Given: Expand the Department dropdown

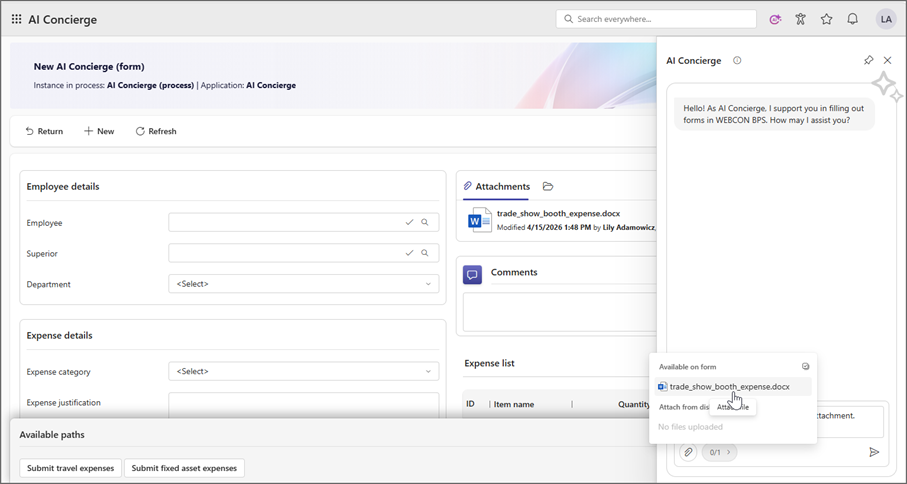Looking at the screenshot, I should point(303,284).
